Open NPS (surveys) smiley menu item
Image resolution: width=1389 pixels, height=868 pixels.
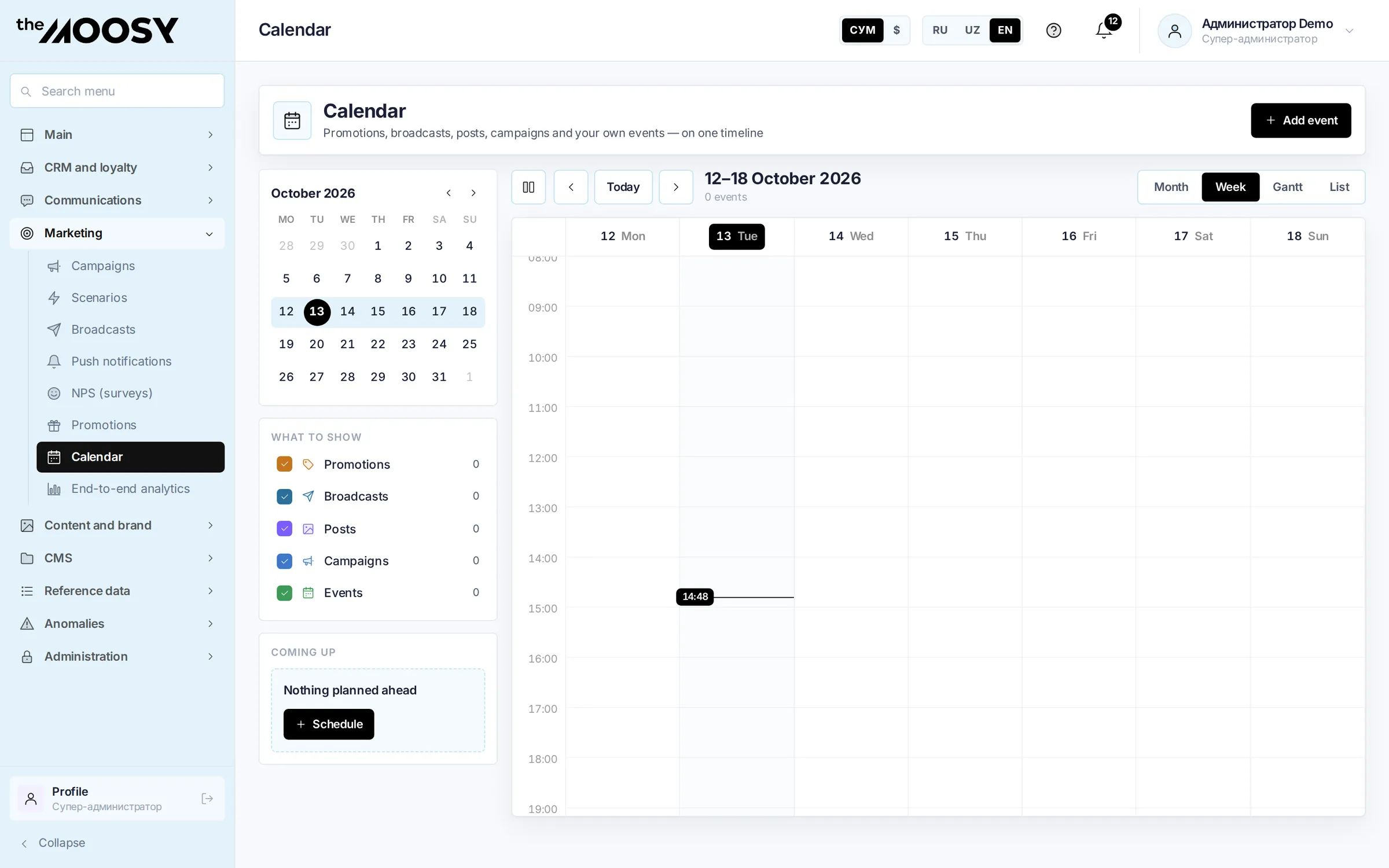click(130, 393)
